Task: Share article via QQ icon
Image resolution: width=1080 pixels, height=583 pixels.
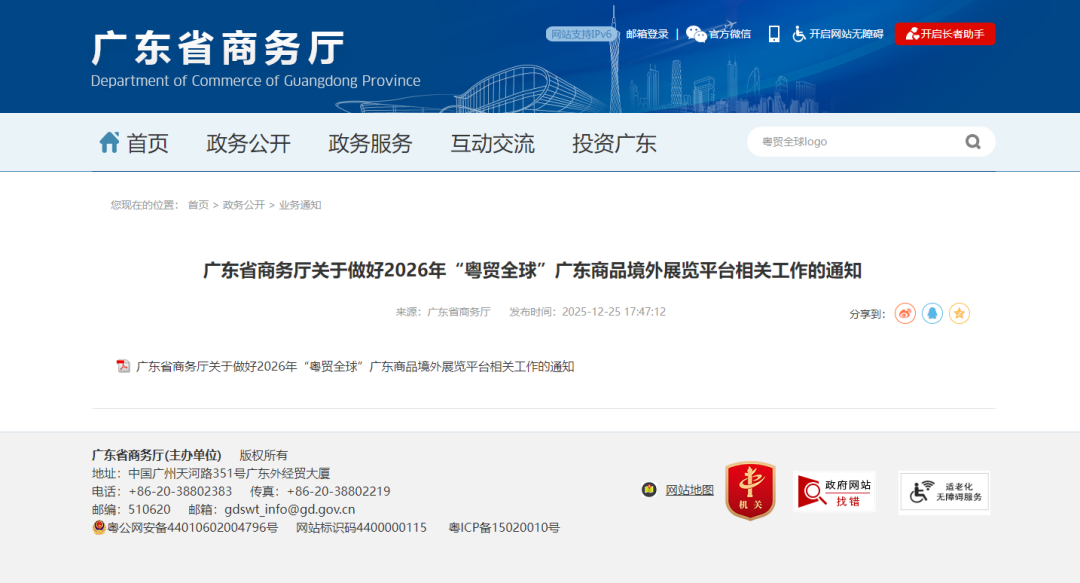Action: tap(932, 314)
